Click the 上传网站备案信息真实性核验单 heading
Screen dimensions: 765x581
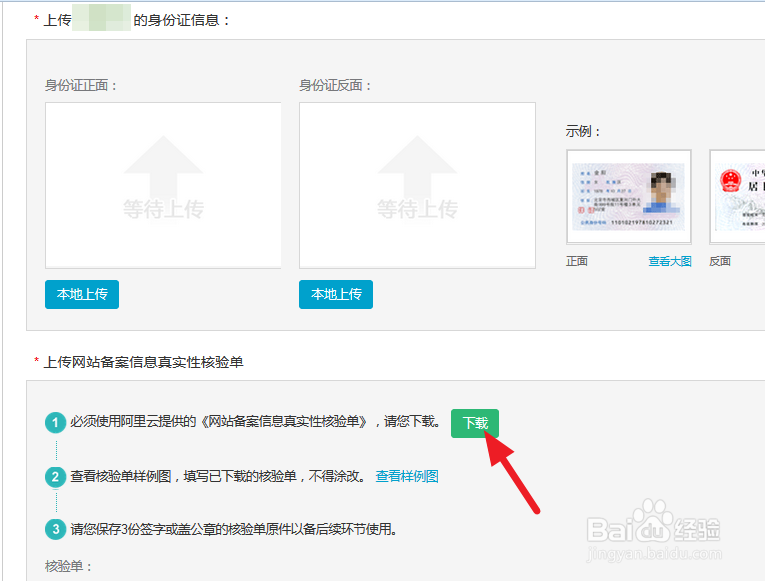tap(143, 362)
